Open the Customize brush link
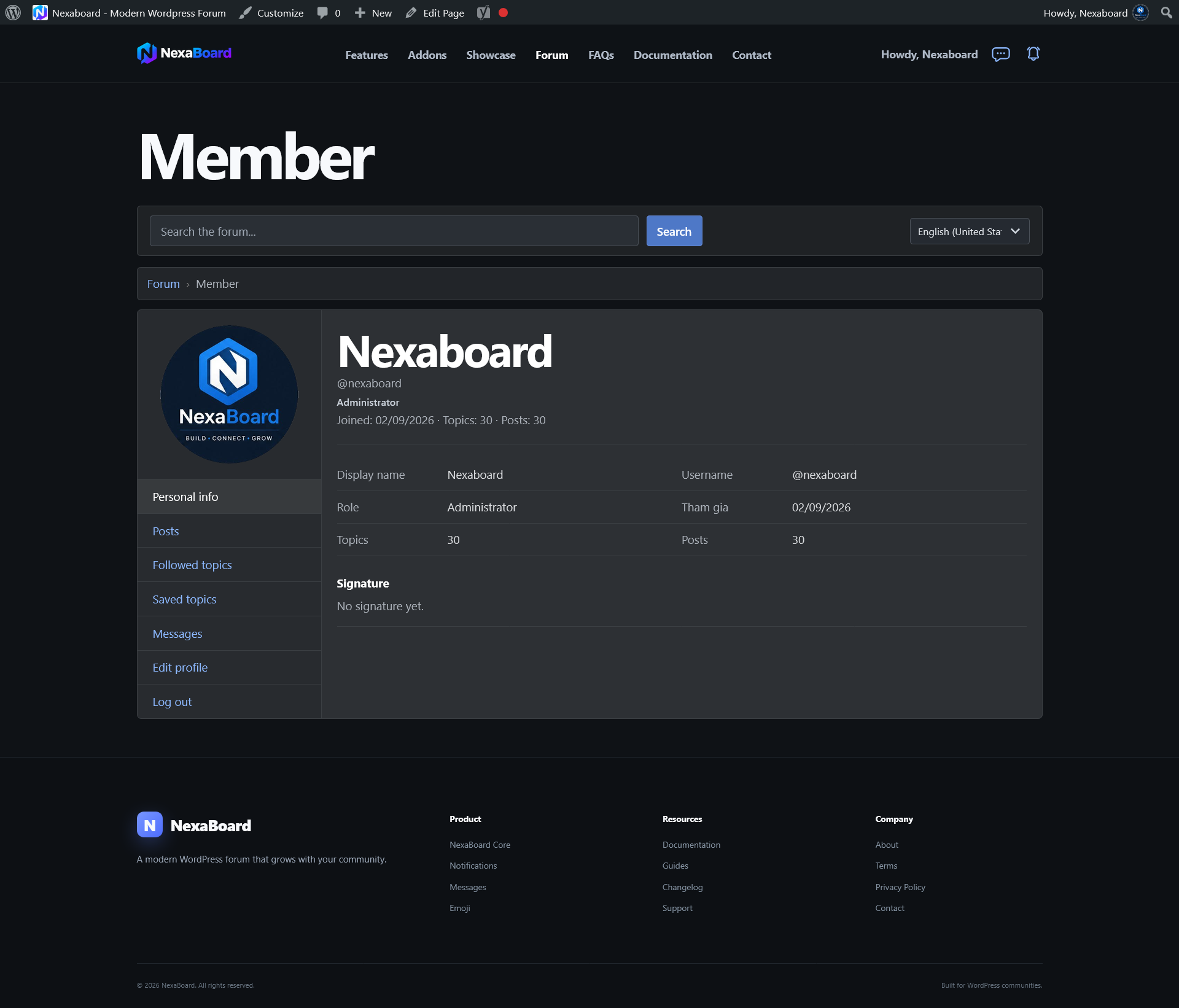Image resolution: width=1179 pixels, height=1008 pixels. pyautogui.click(x=271, y=12)
